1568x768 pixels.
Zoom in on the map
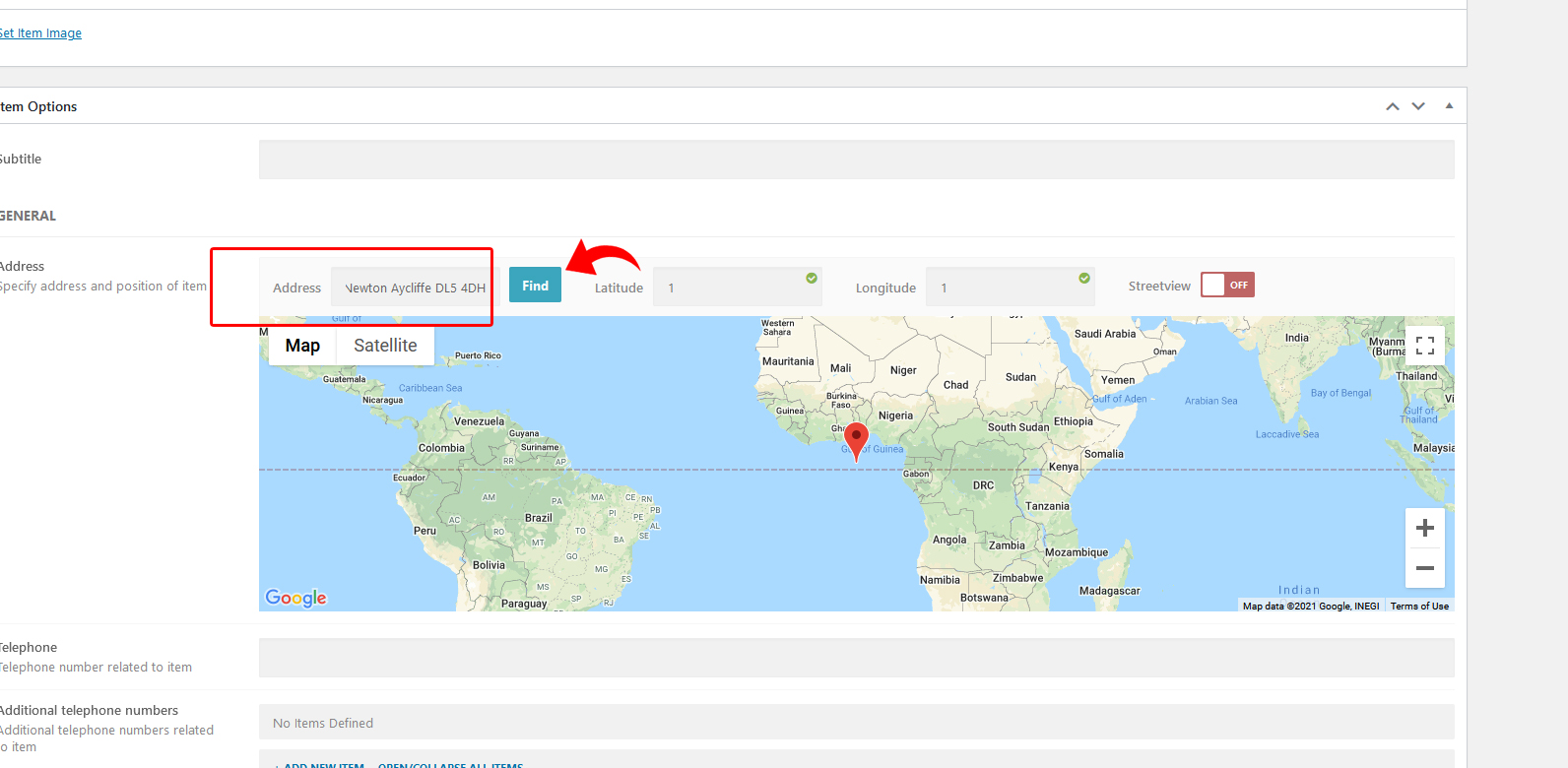(1424, 528)
